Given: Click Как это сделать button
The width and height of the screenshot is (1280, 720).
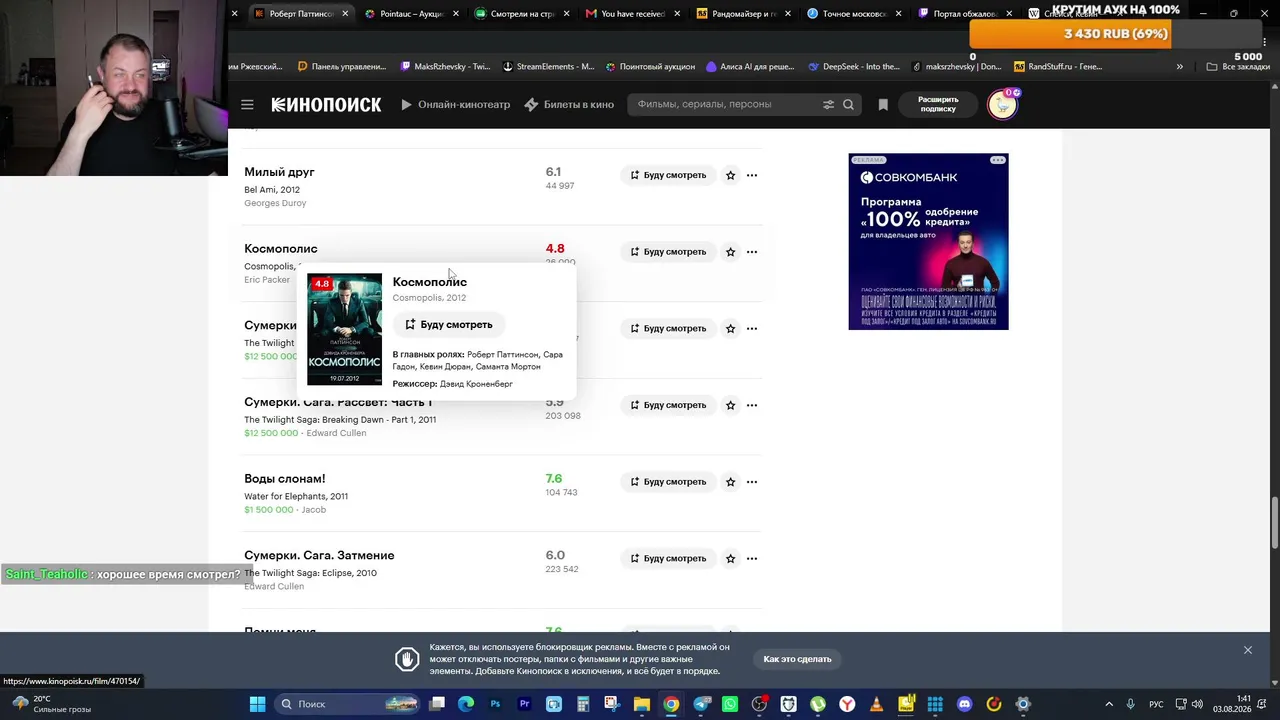Looking at the screenshot, I should (x=797, y=659).
